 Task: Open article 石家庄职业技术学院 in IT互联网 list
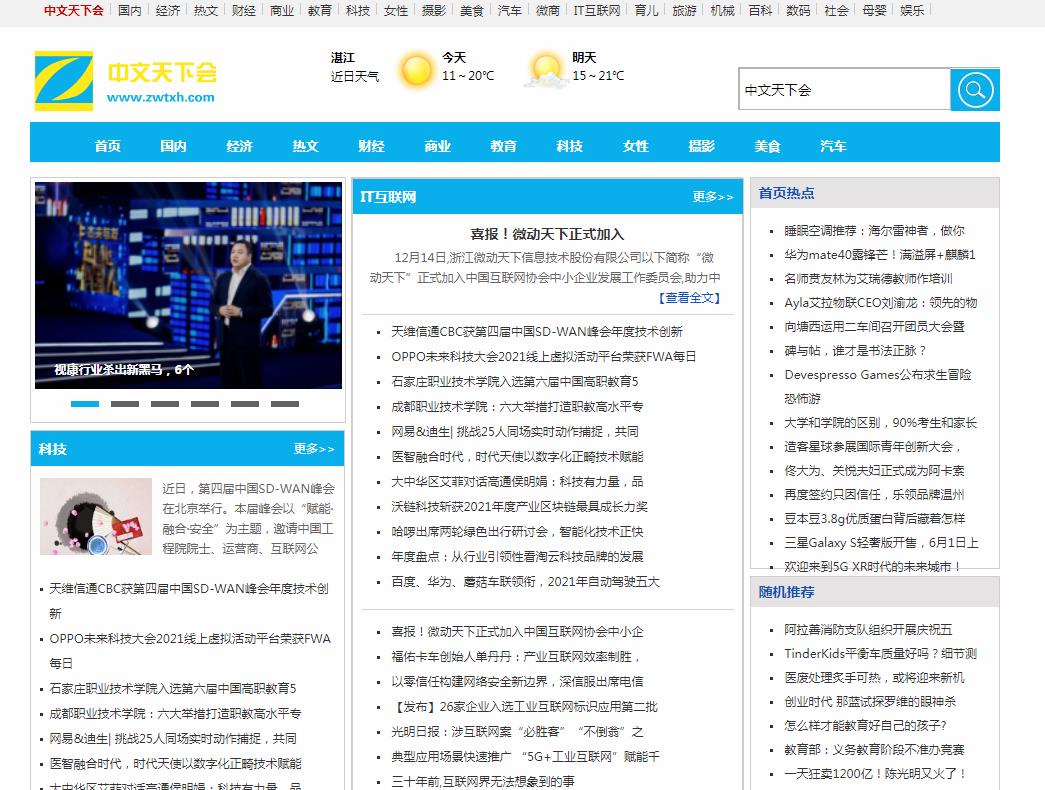point(515,381)
